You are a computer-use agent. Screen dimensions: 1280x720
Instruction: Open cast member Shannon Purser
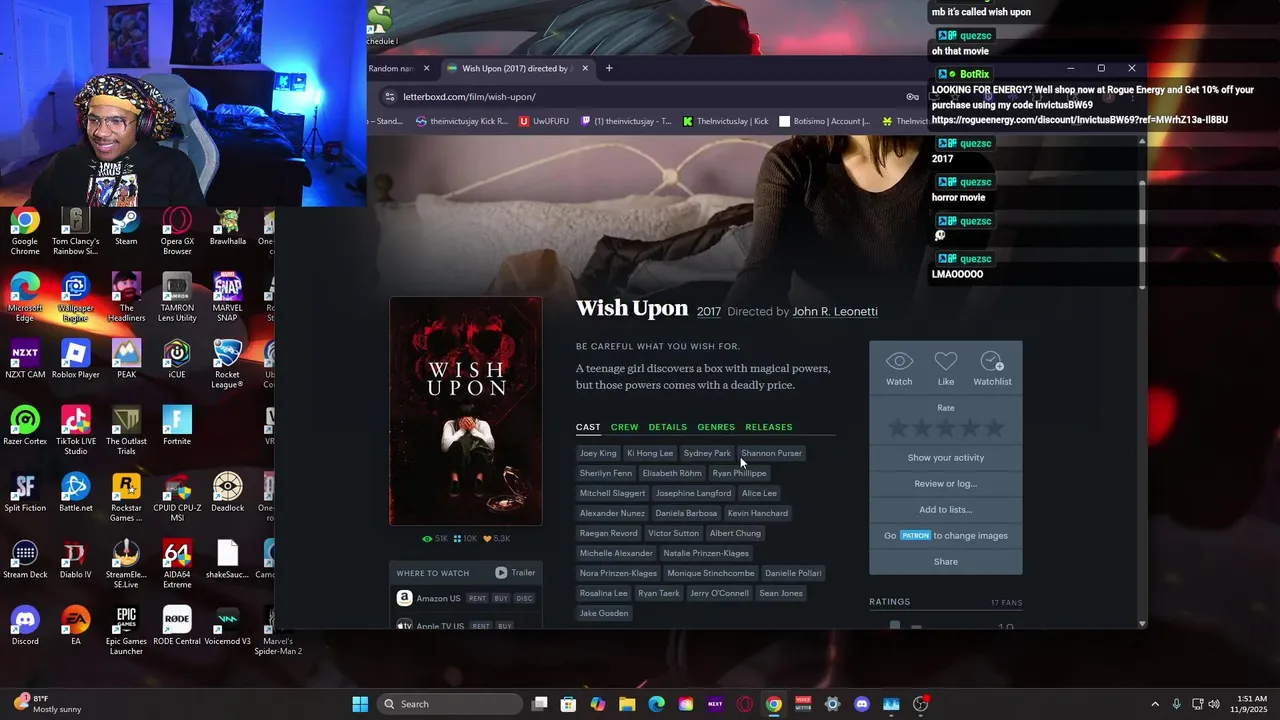coord(771,453)
